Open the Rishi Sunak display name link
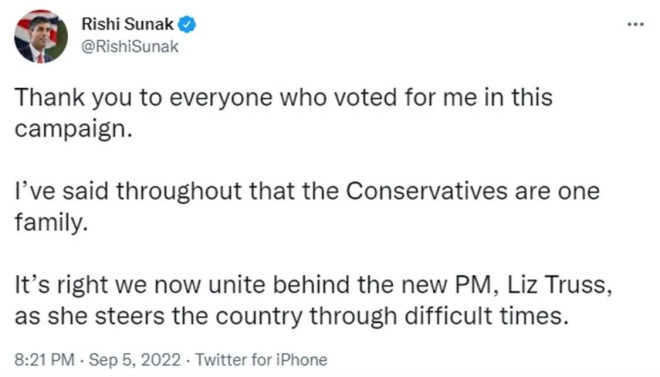 click(x=127, y=24)
